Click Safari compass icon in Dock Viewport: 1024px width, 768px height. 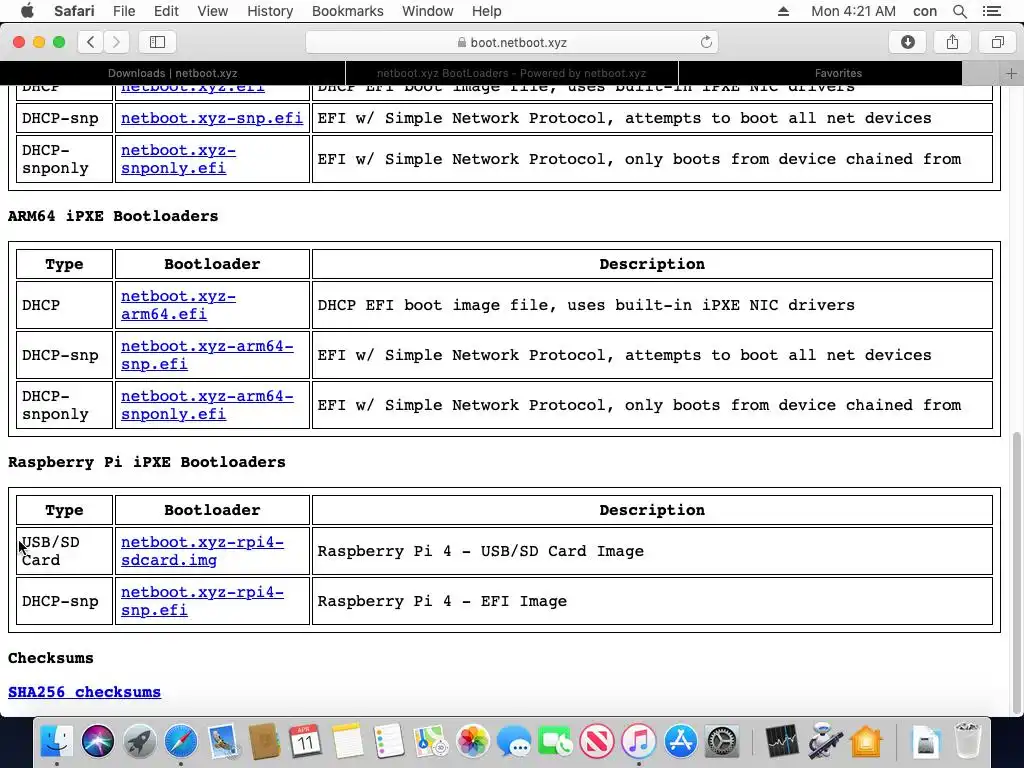pos(181,741)
